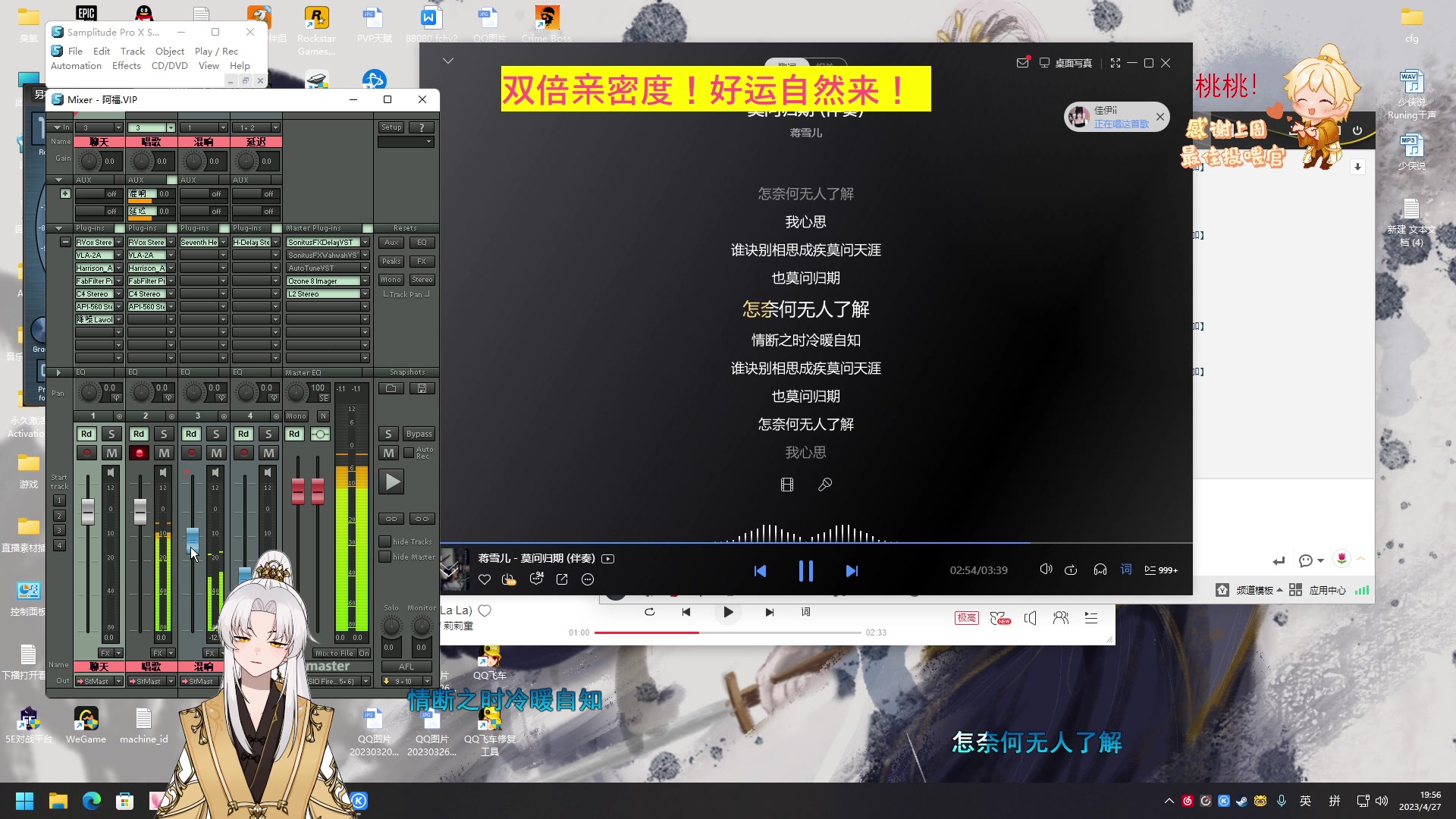
Task: Adjust the Kugou volume speaker icon
Action: point(1046,570)
